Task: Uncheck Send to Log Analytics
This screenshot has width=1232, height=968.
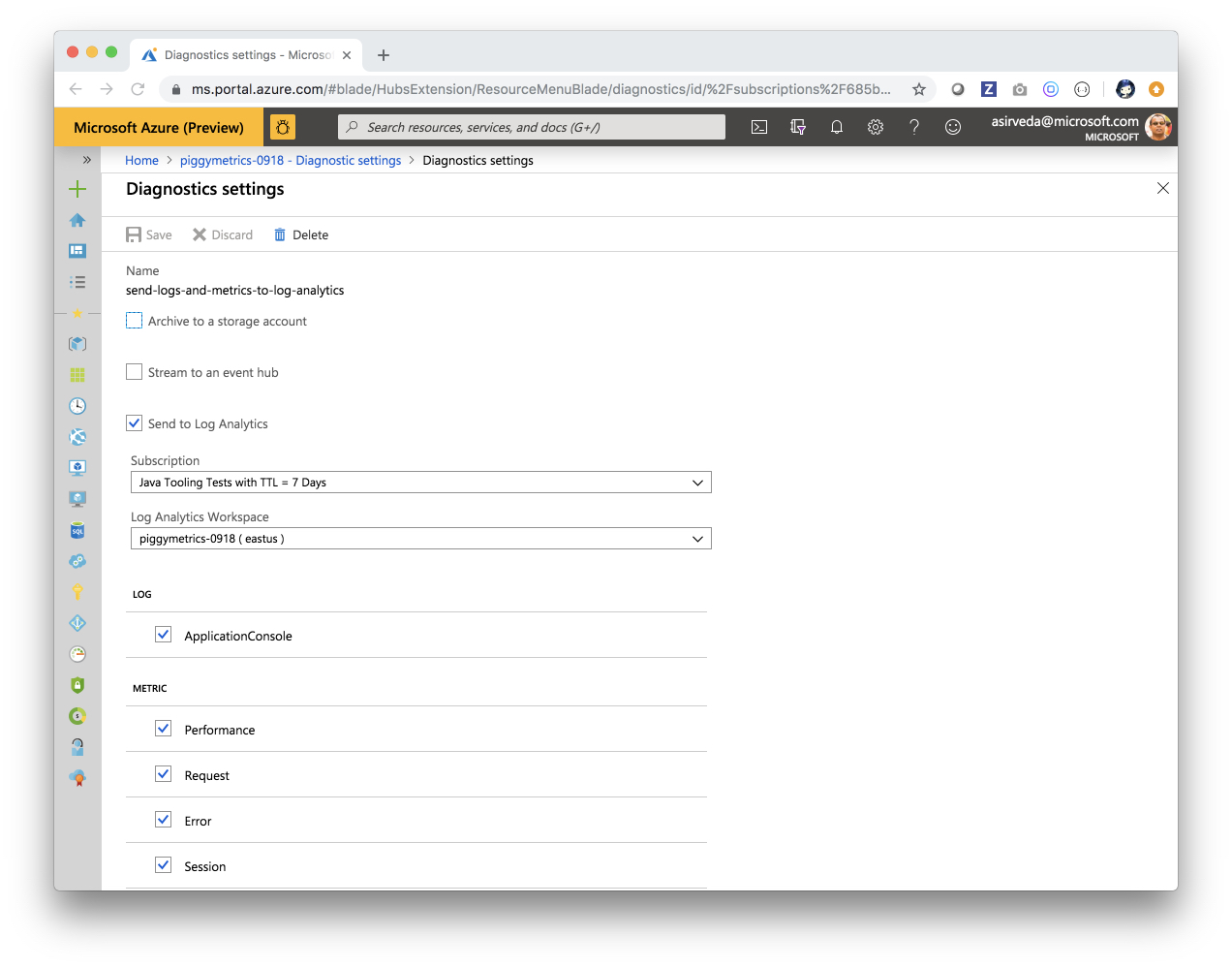Action: click(135, 423)
